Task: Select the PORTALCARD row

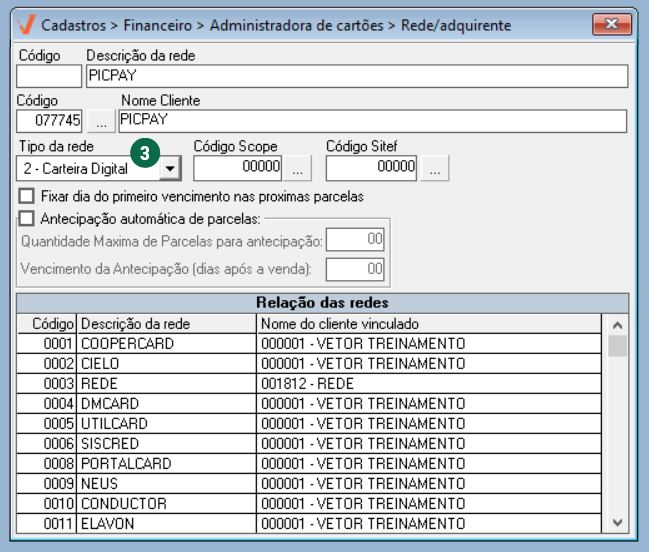Action: point(309,463)
